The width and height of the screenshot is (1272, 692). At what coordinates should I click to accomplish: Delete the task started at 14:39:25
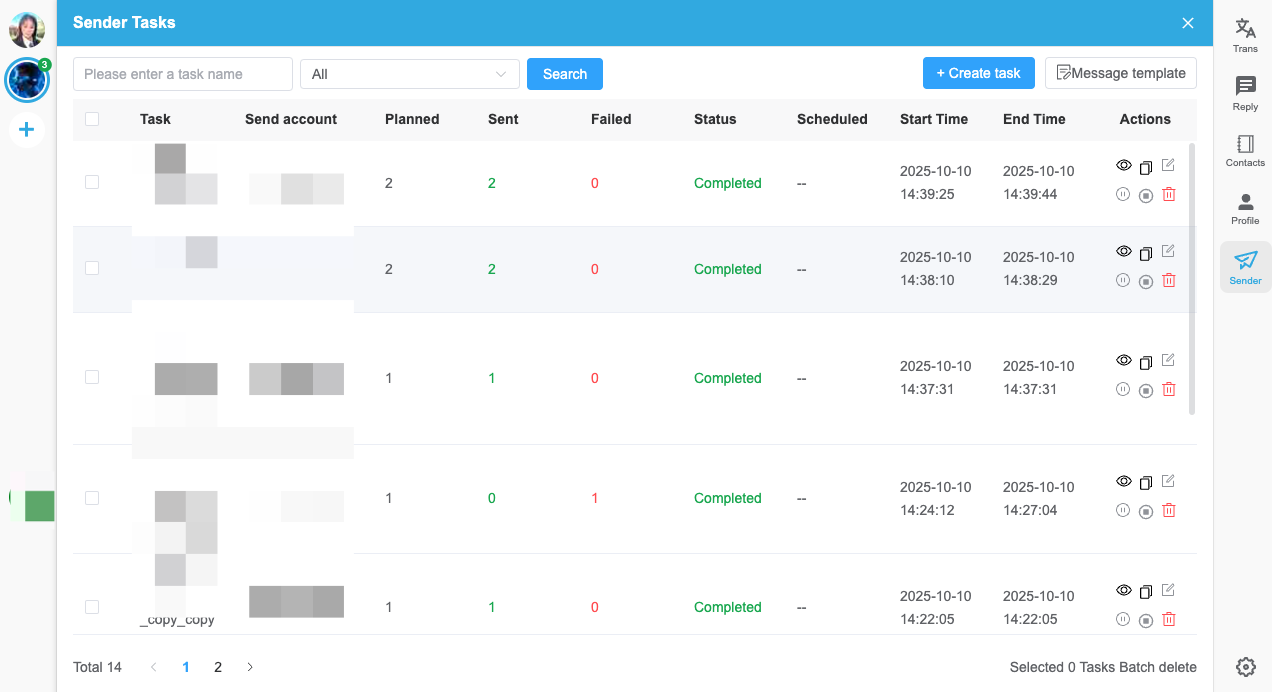pyautogui.click(x=1168, y=195)
